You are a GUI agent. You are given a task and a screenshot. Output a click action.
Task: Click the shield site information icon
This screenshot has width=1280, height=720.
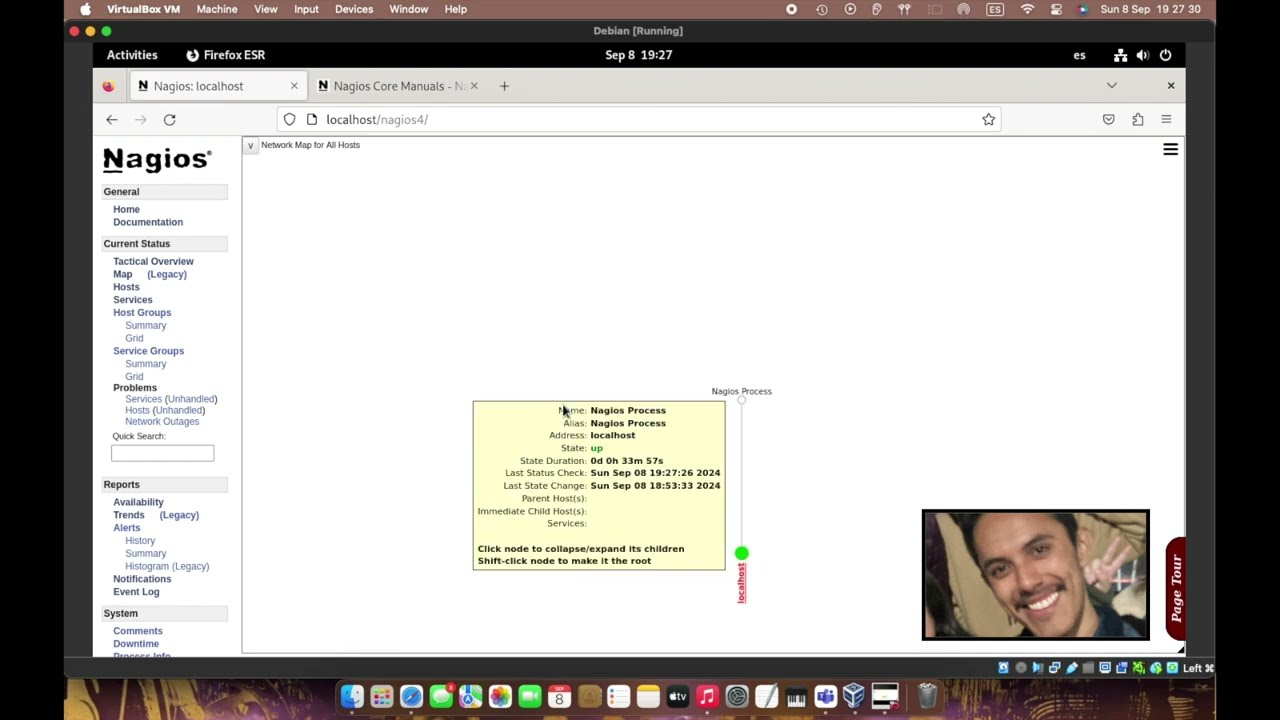coord(289,120)
